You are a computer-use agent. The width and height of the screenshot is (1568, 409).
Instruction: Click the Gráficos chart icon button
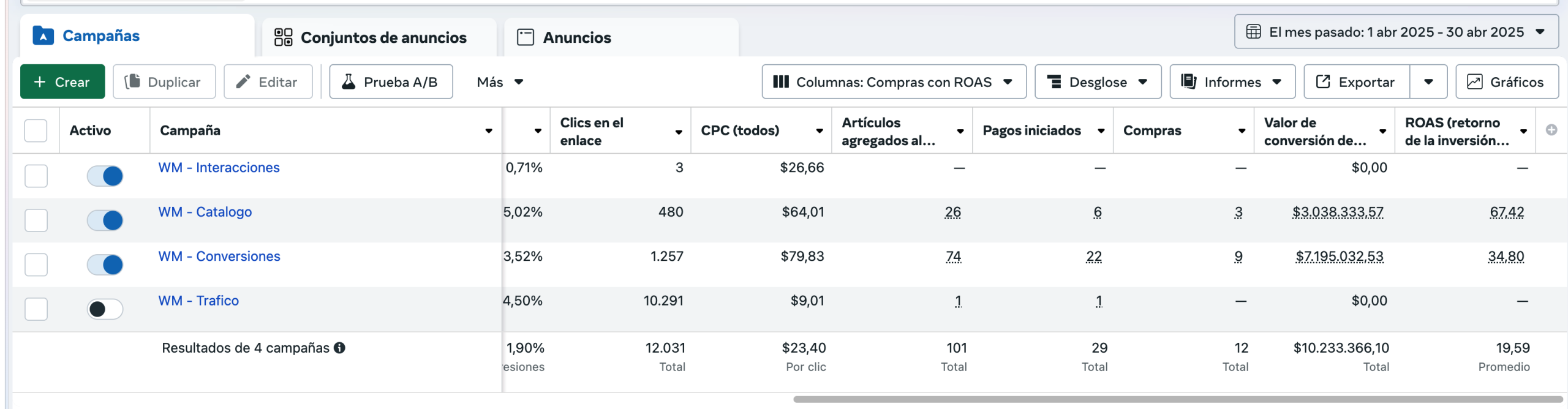[1507, 82]
